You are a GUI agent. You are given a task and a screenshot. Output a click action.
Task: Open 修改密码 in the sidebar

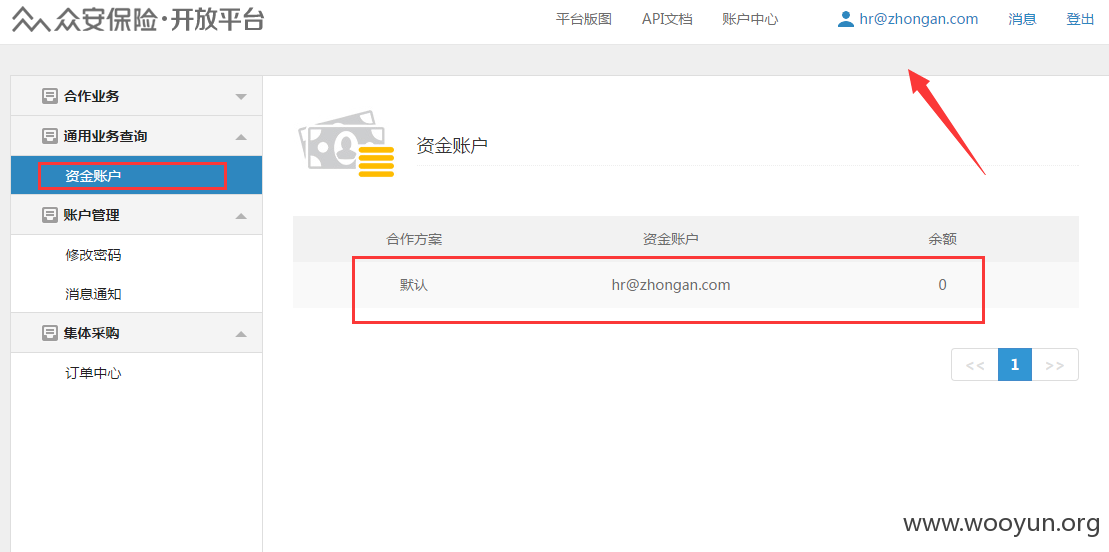click(93, 255)
